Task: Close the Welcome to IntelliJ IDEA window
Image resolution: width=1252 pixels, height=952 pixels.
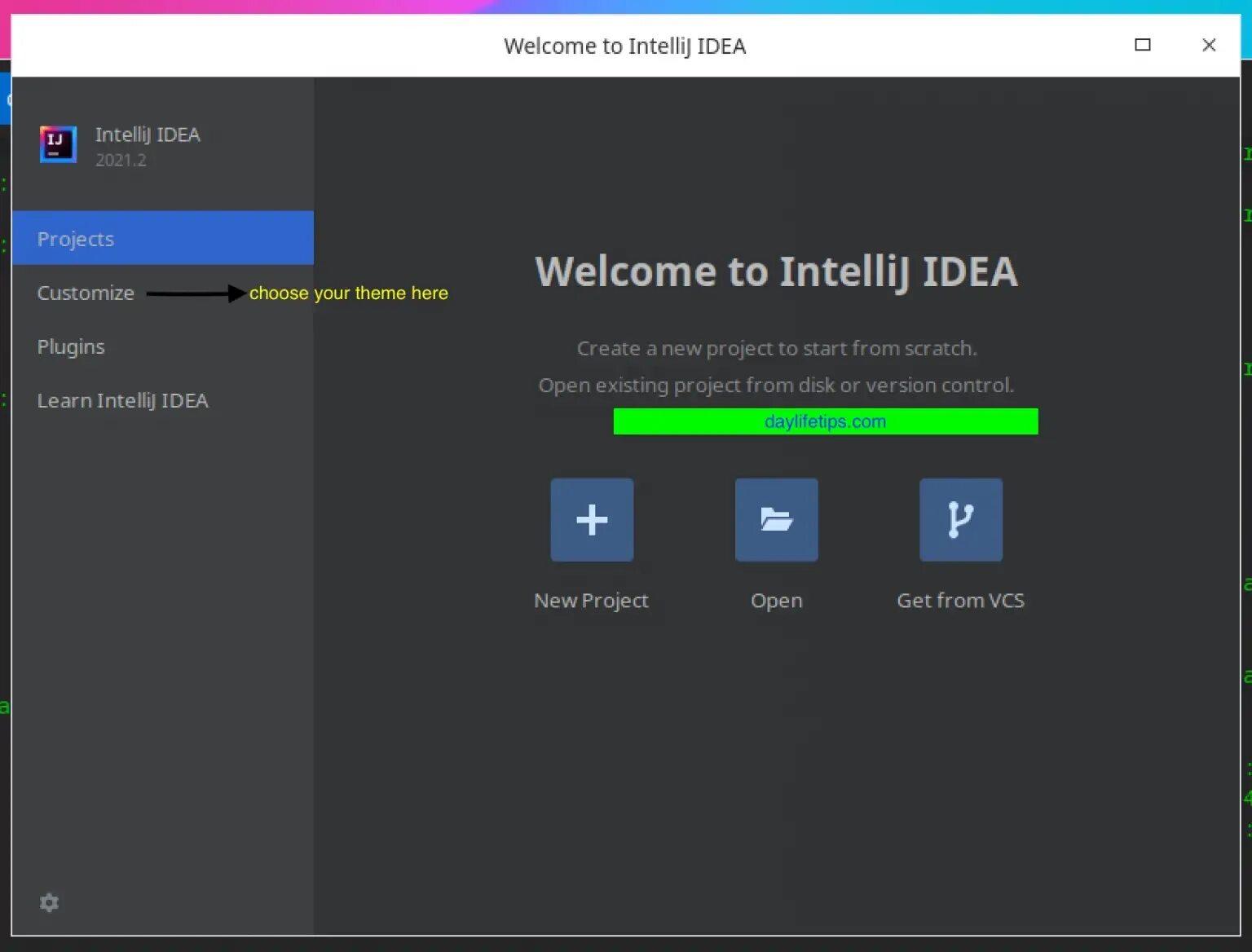Action: [x=1209, y=45]
